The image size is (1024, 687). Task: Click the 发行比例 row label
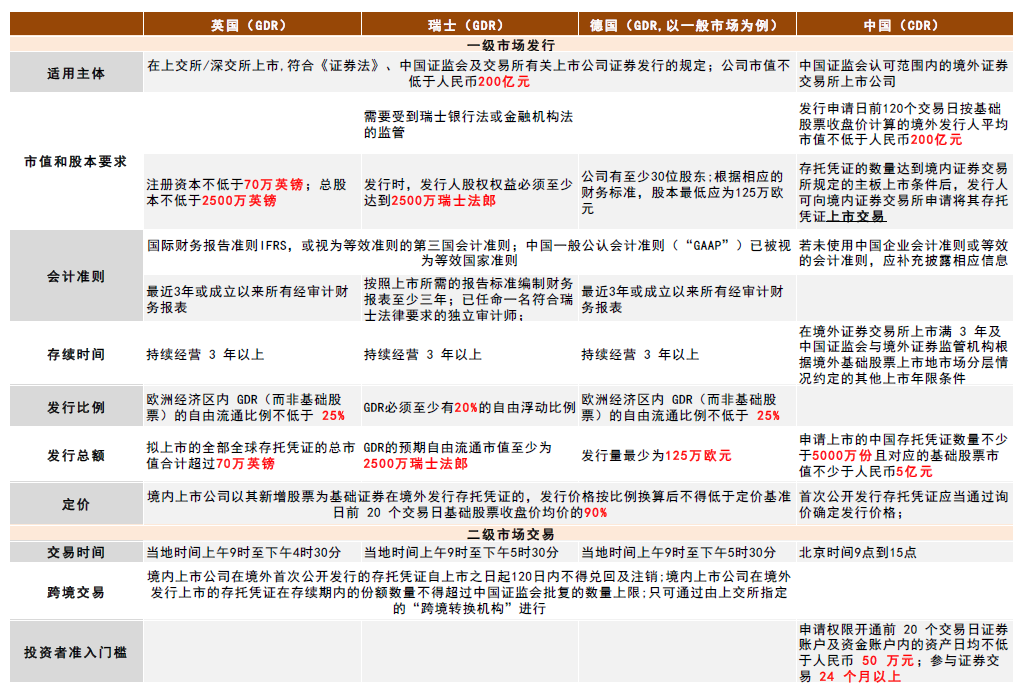pos(76,406)
